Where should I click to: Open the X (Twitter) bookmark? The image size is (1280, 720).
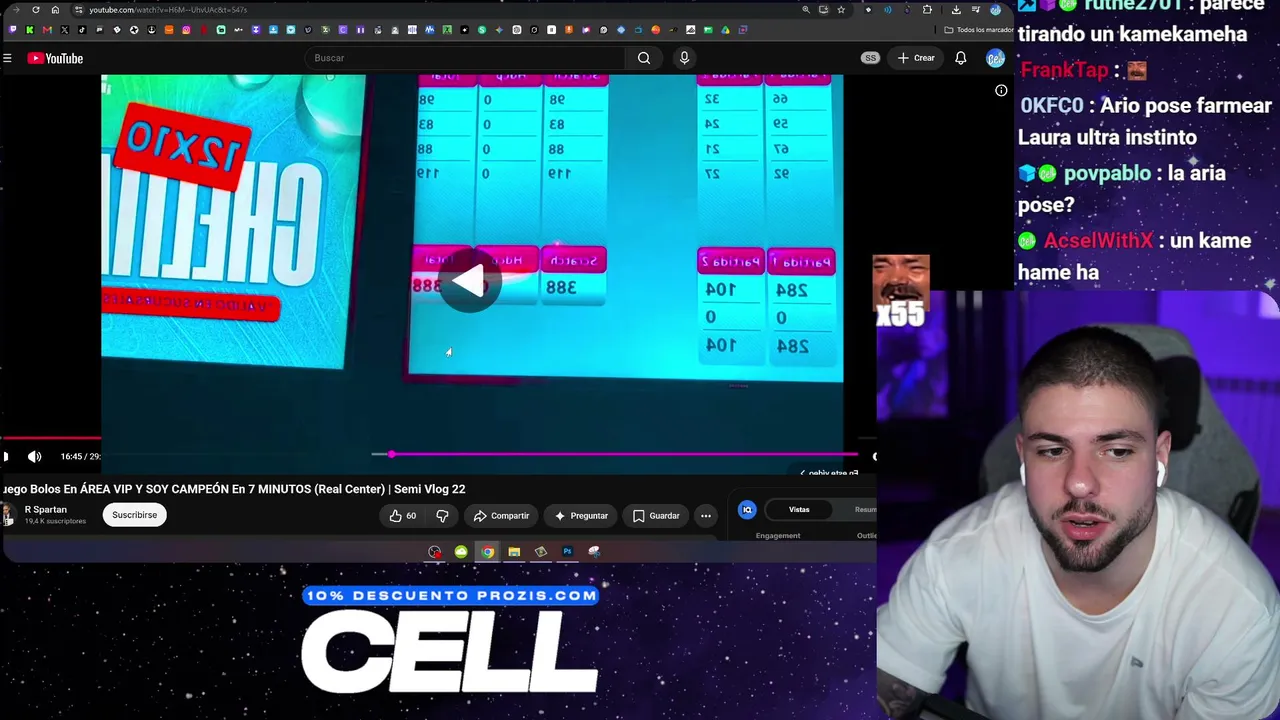(x=65, y=30)
